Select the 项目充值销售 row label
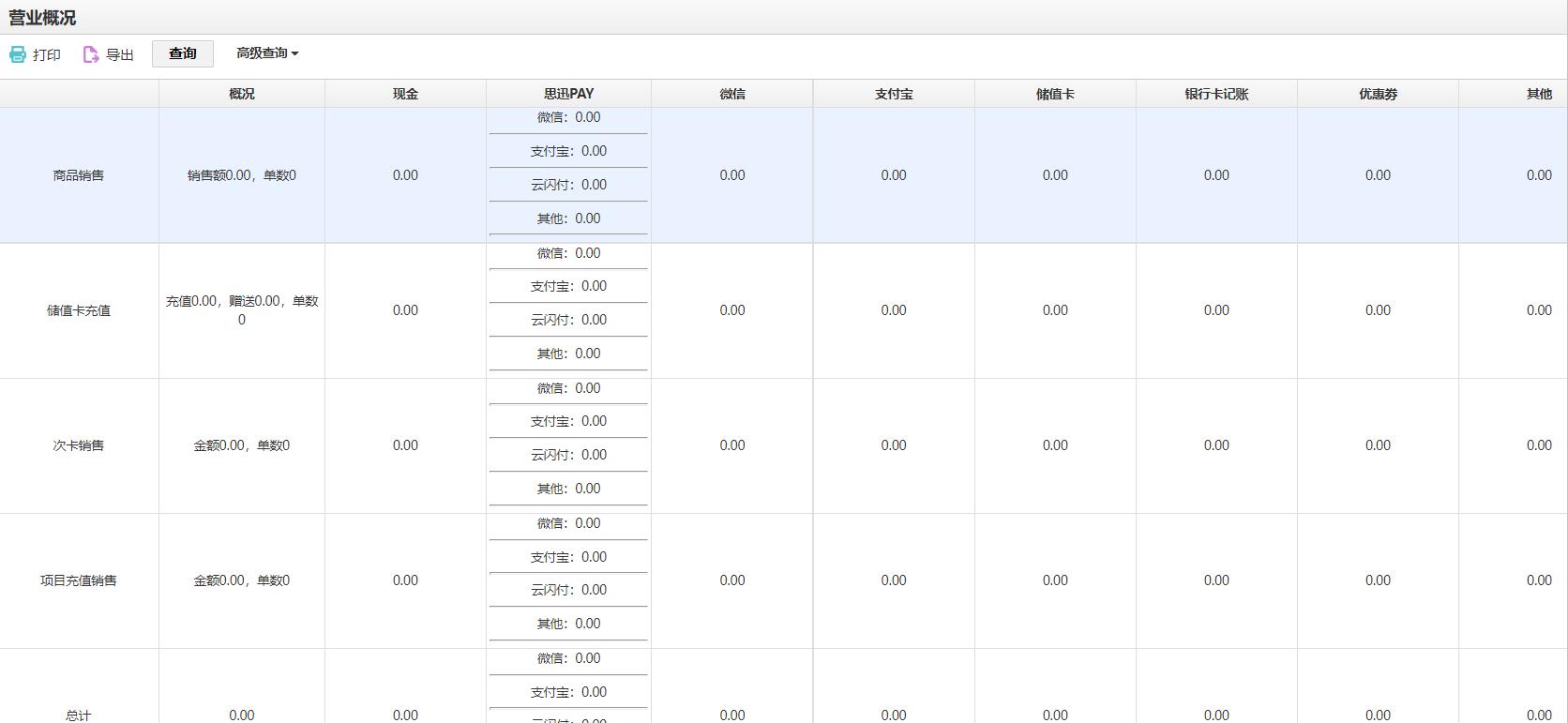 79,580
